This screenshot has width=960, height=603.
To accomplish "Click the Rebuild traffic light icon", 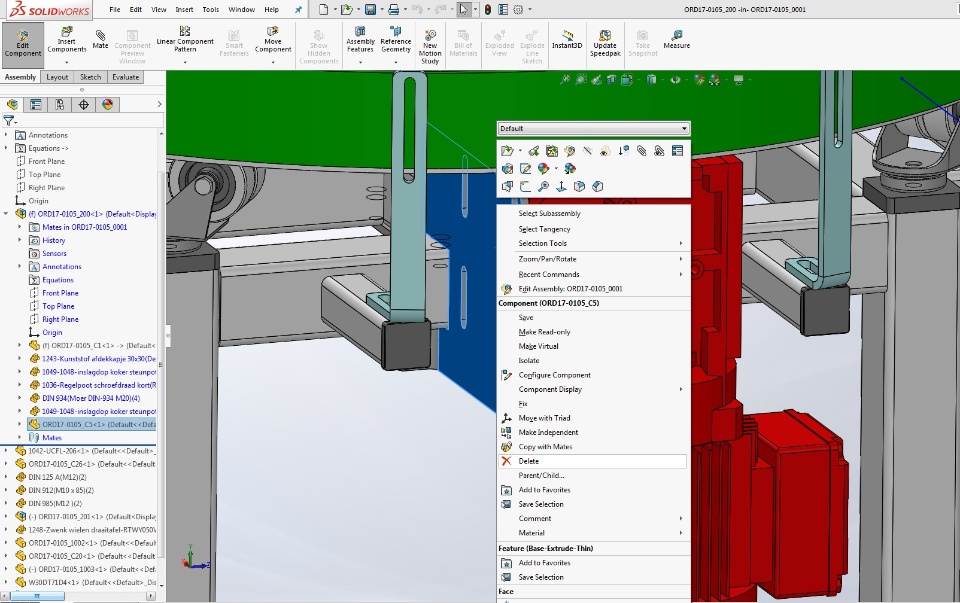I will (x=488, y=9).
